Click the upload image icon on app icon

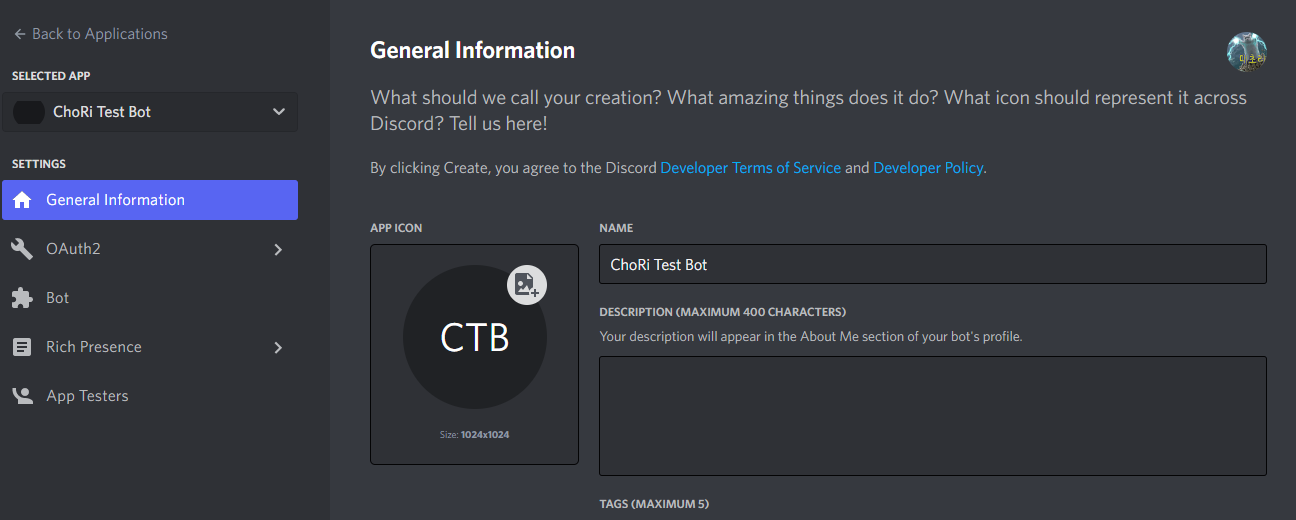click(x=527, y=285)
